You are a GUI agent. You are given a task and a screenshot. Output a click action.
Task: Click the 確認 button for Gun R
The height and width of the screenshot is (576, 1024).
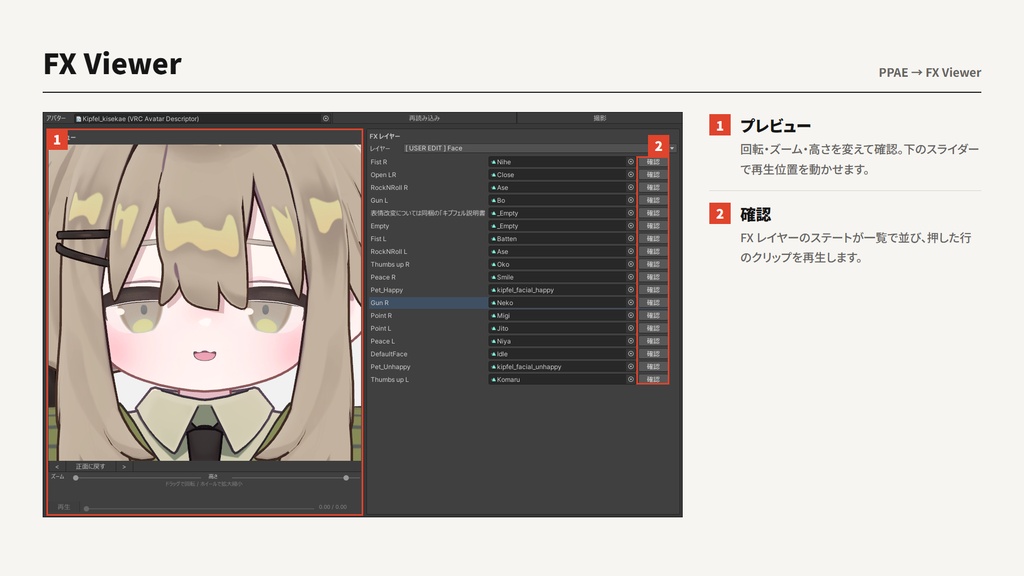(653, 303)
